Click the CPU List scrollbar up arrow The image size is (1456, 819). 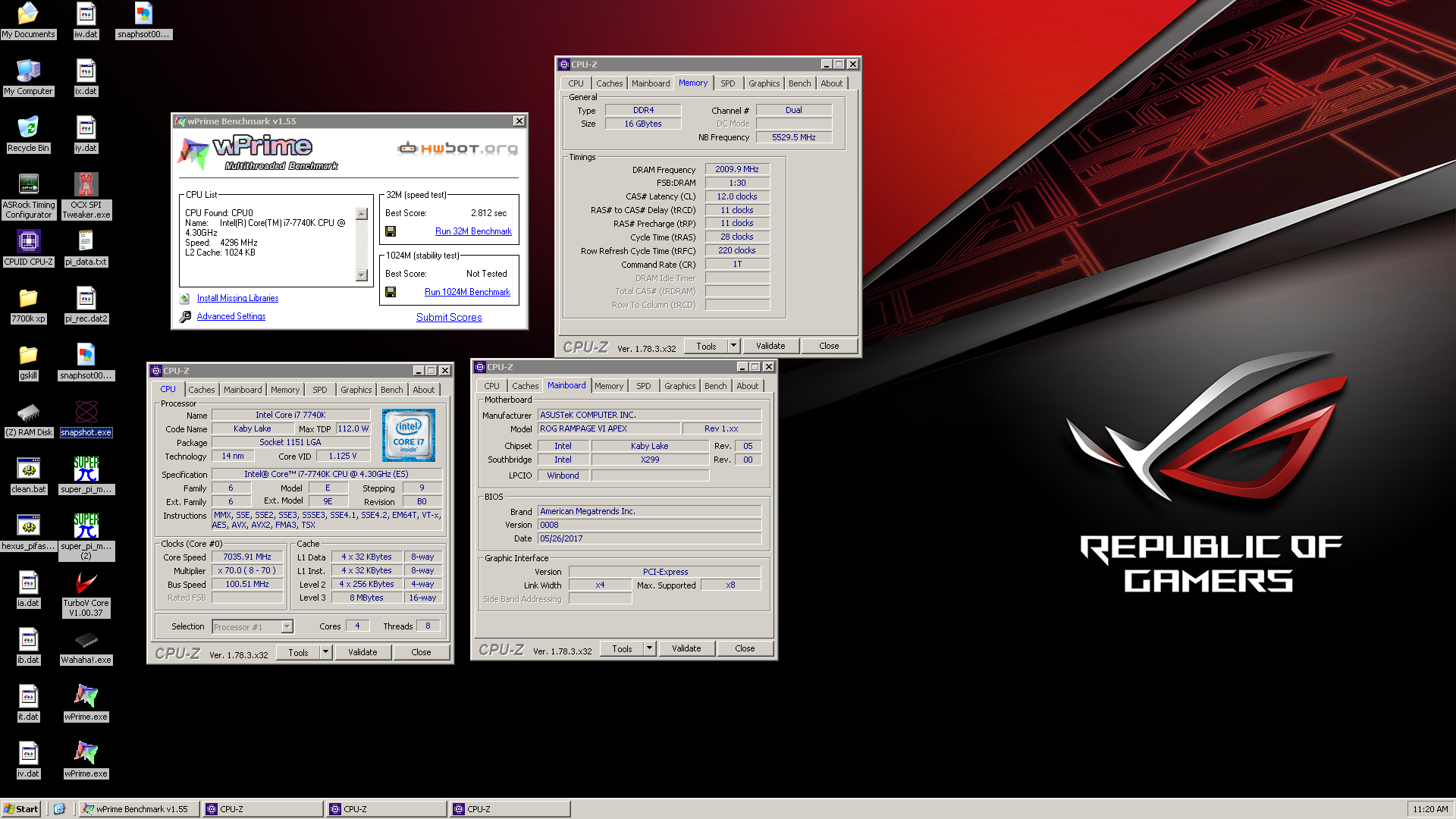click(362, 214)
